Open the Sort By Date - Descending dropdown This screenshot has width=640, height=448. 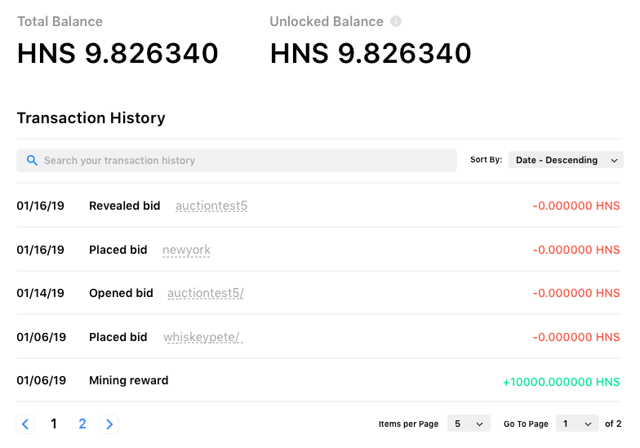[x=566, y=160]
